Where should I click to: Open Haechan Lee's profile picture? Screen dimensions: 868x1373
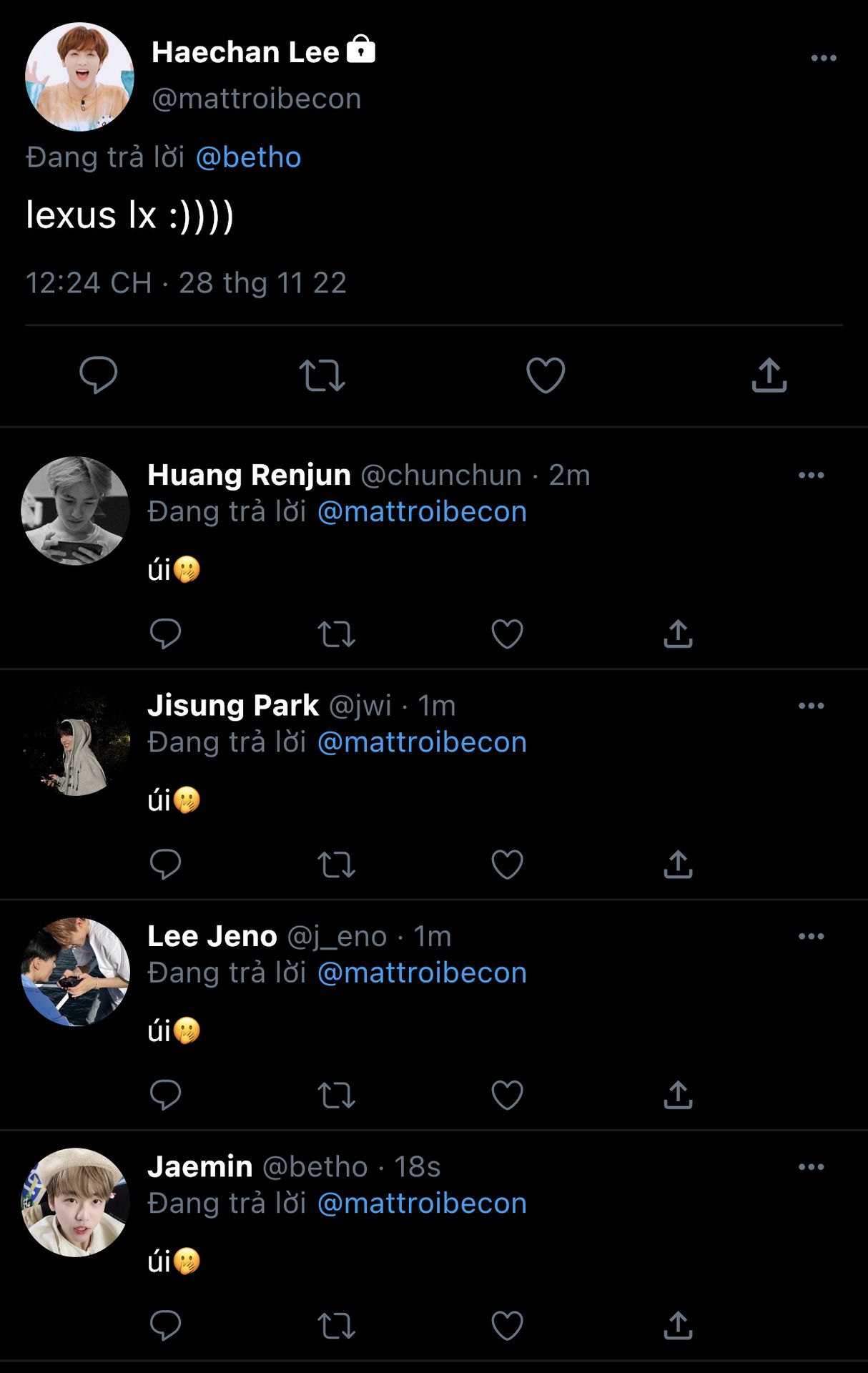[x=79, y=77]
